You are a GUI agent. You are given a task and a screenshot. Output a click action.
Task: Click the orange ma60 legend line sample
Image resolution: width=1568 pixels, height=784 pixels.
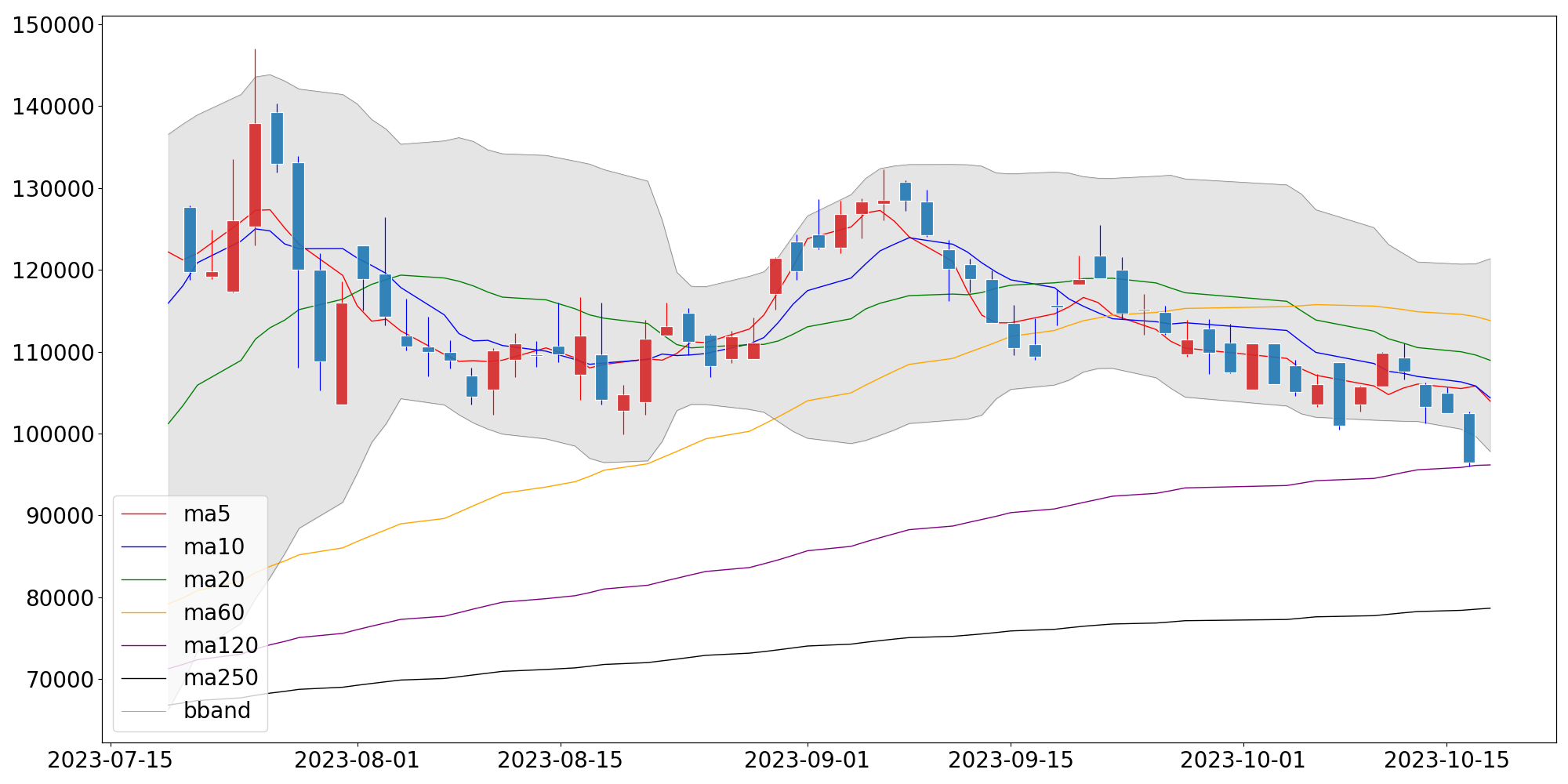pyautogui.click(x=144, y=613)
